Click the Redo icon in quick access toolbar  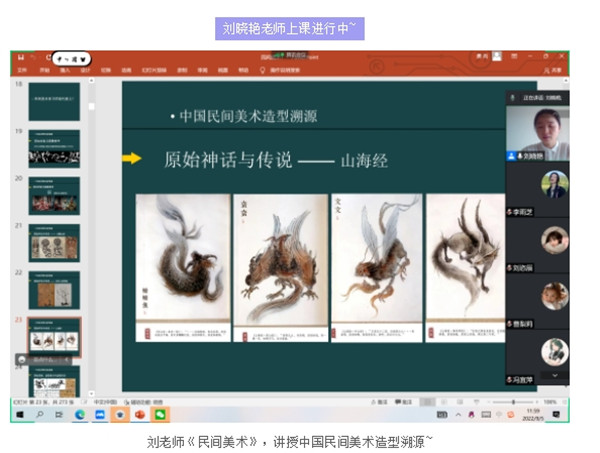[x=48, y=57]
